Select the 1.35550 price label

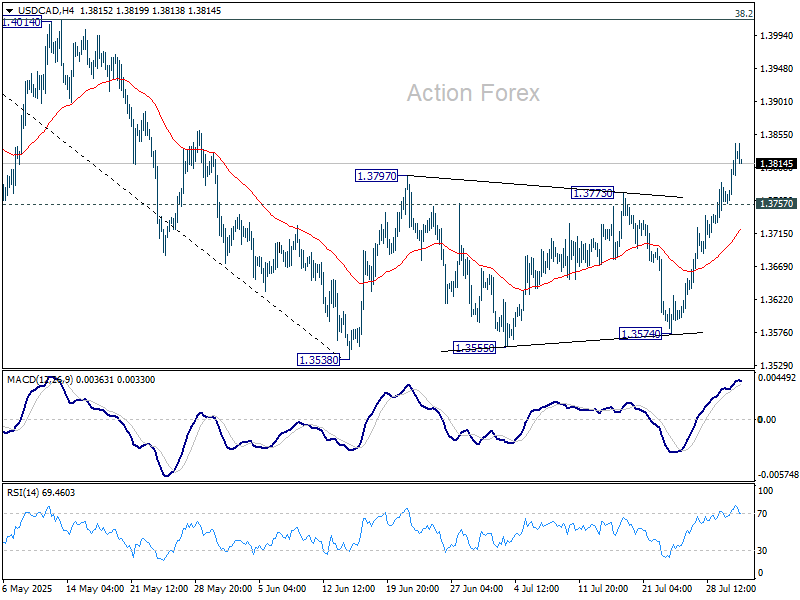(x=474, y=348)
